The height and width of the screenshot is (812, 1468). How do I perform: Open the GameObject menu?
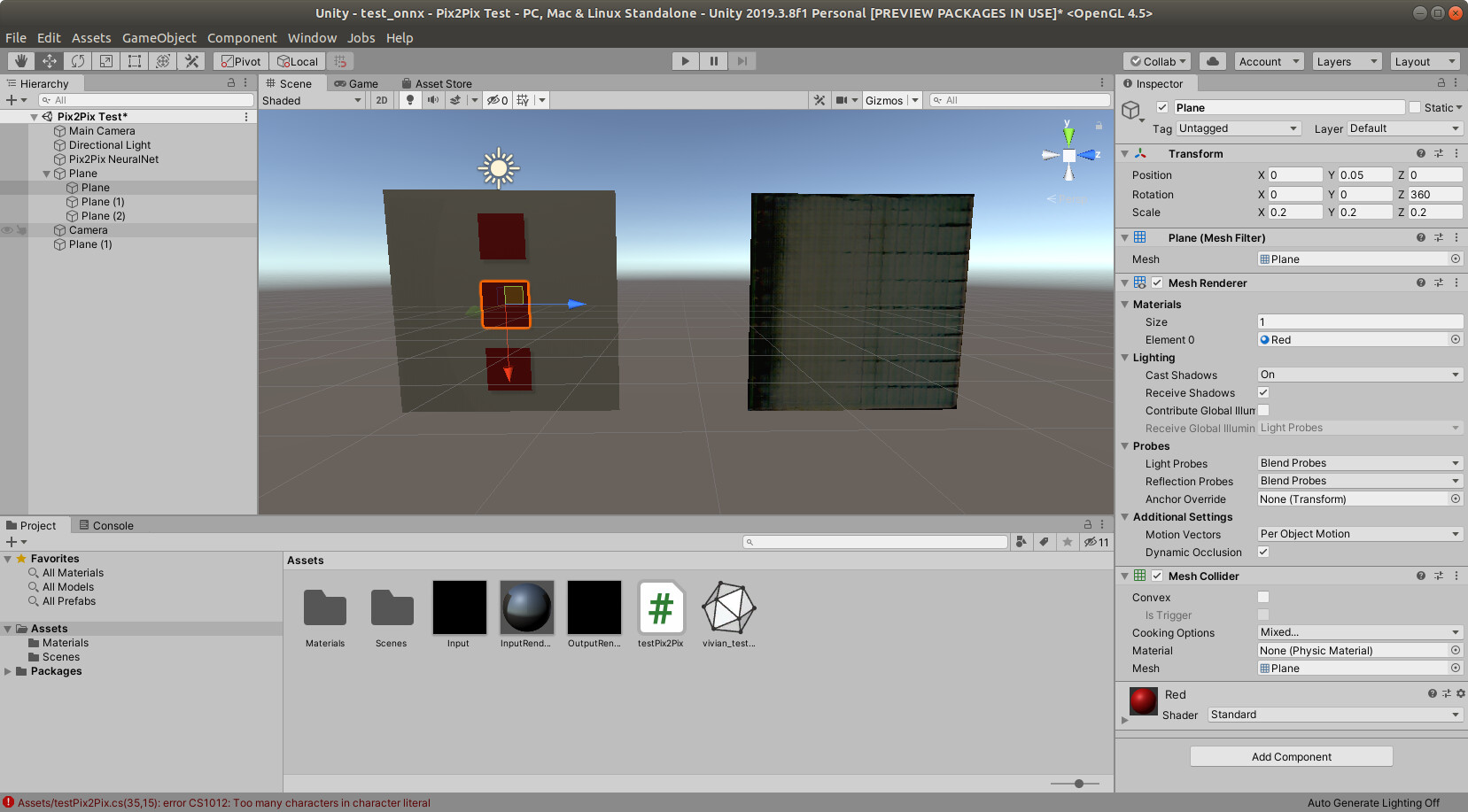coord(159,37)
